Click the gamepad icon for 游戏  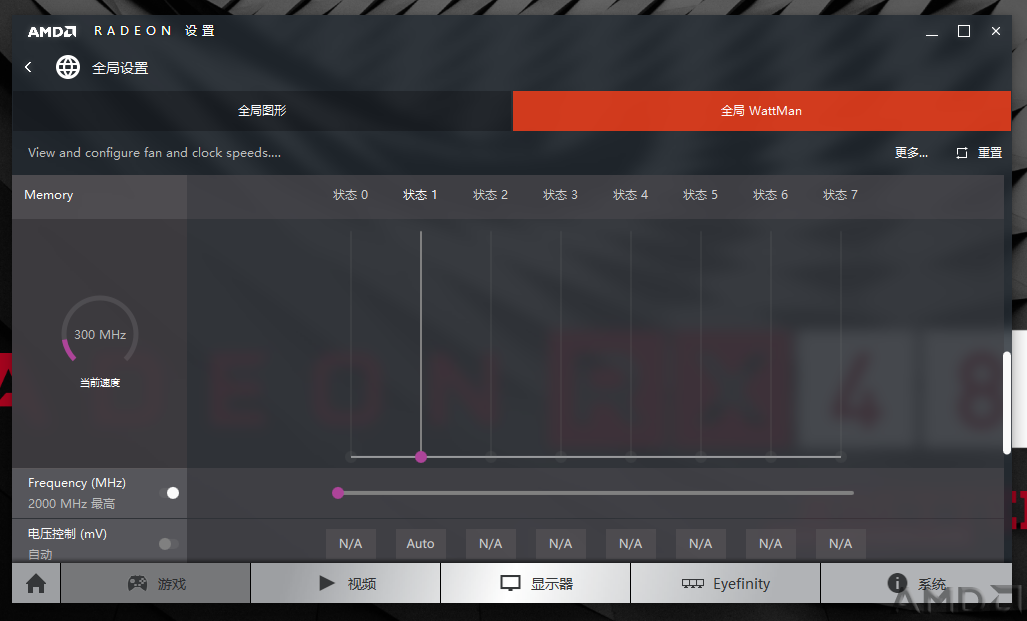point(137,583)
